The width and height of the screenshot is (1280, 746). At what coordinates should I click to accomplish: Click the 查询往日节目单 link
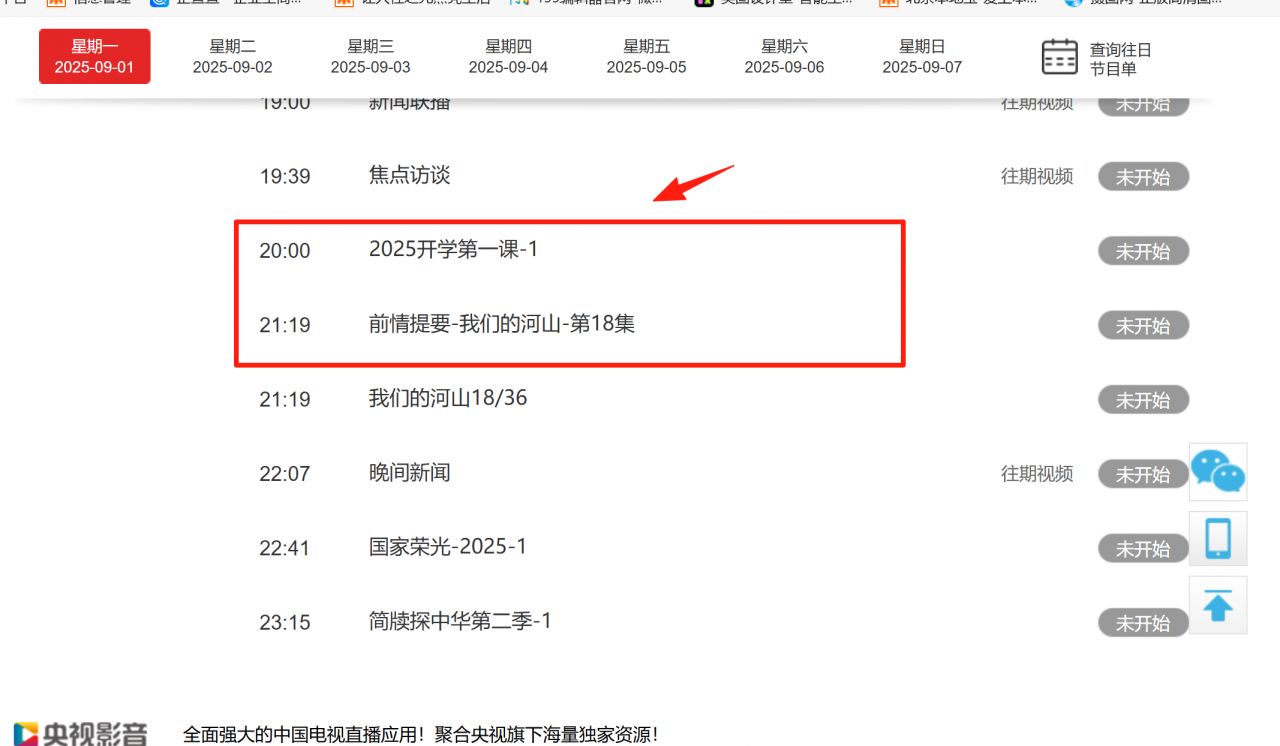point(1120,59)
